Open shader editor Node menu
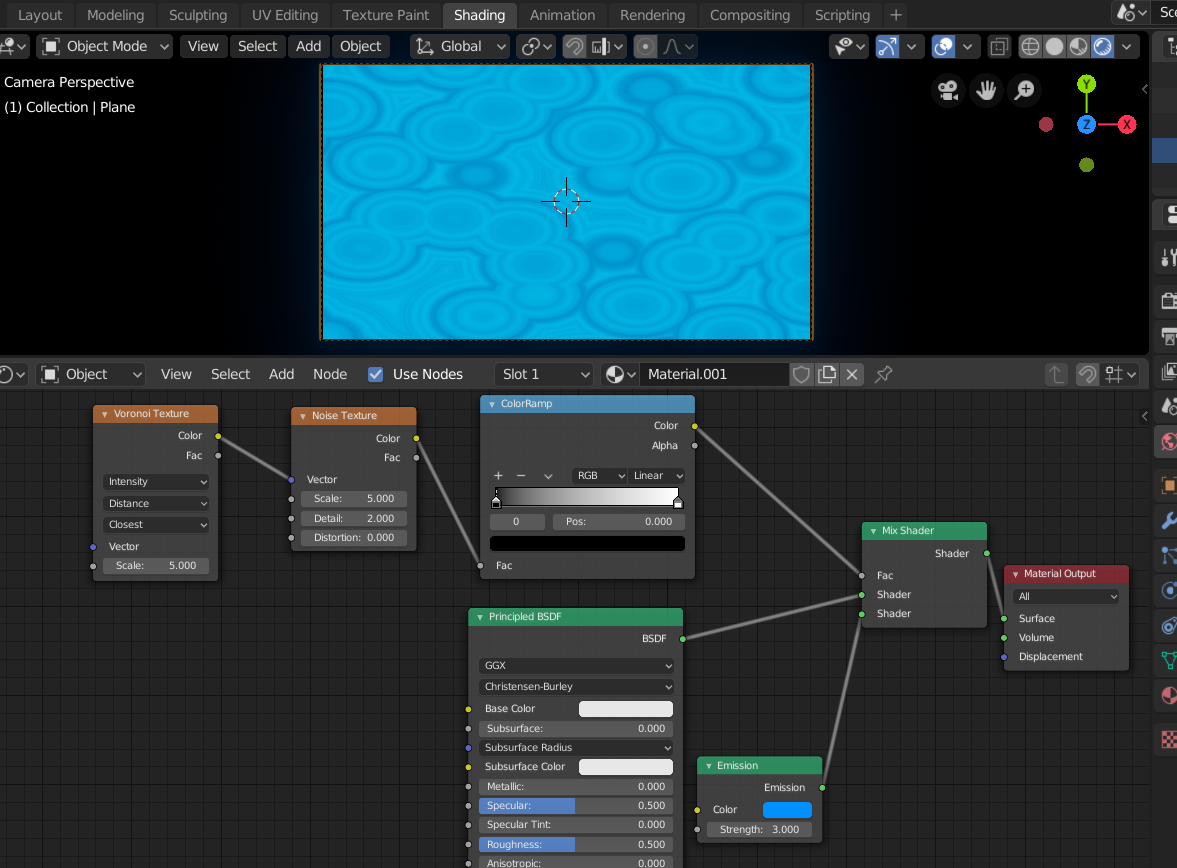The height and width of the screenshot is (868, 1177). [330, 374]
